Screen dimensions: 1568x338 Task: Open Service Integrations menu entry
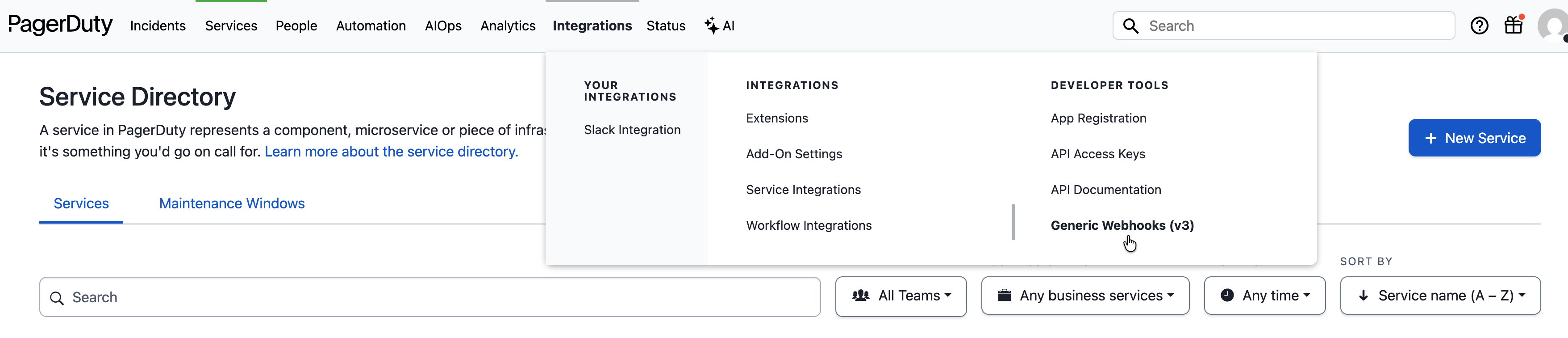tap(803, 190)
